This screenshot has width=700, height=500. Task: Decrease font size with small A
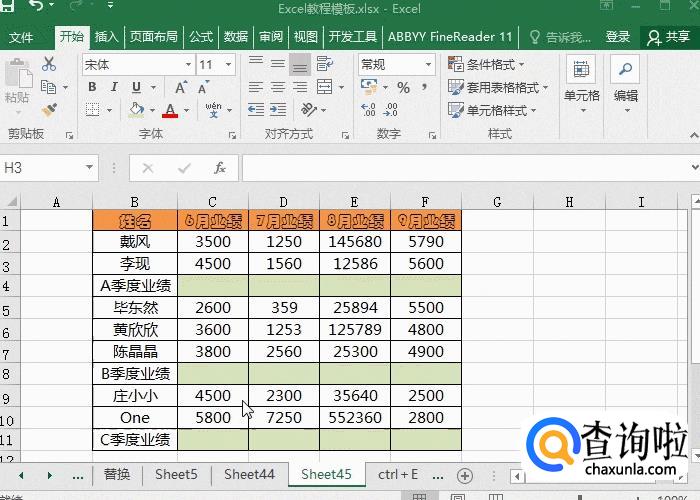point(203,88)
